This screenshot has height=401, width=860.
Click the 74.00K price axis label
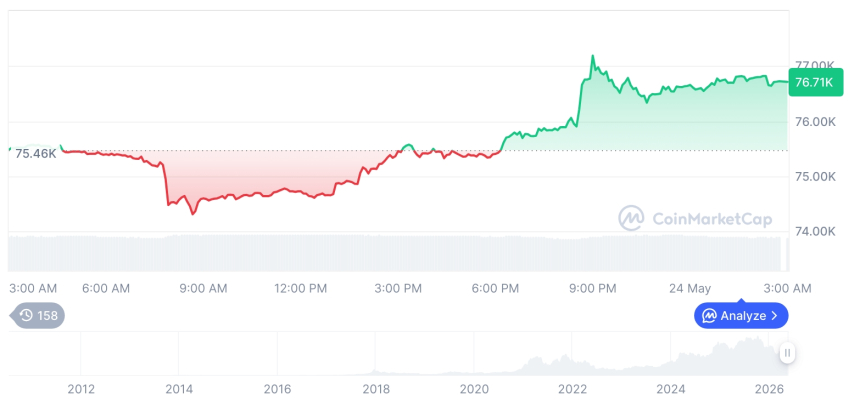(x=814, y=231)
